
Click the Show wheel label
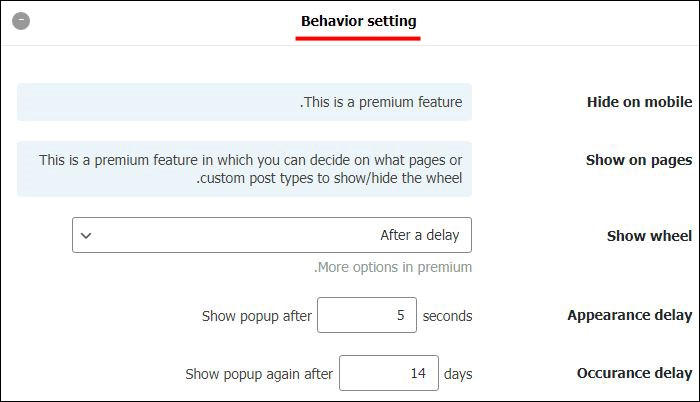(649, 235)
